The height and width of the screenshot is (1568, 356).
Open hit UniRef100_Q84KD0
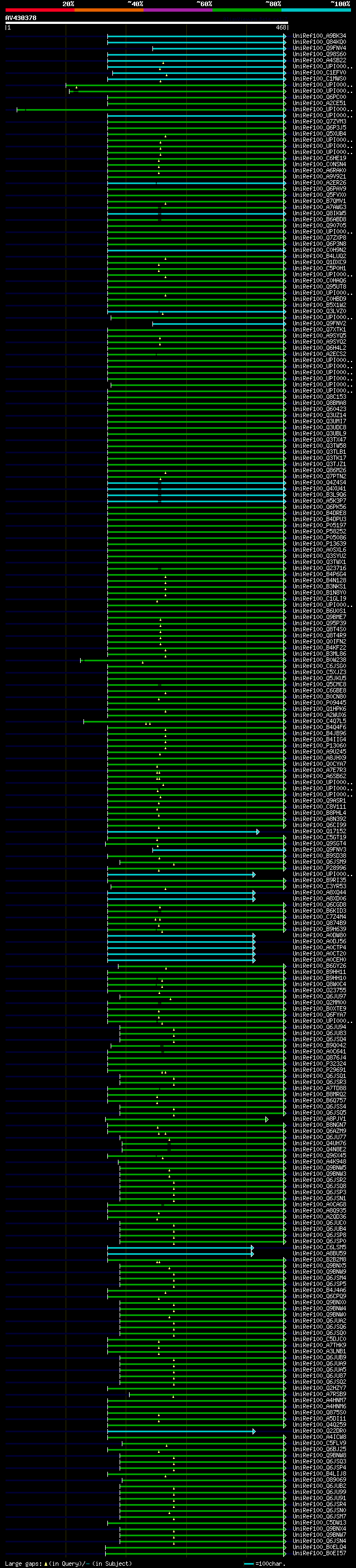319,42
